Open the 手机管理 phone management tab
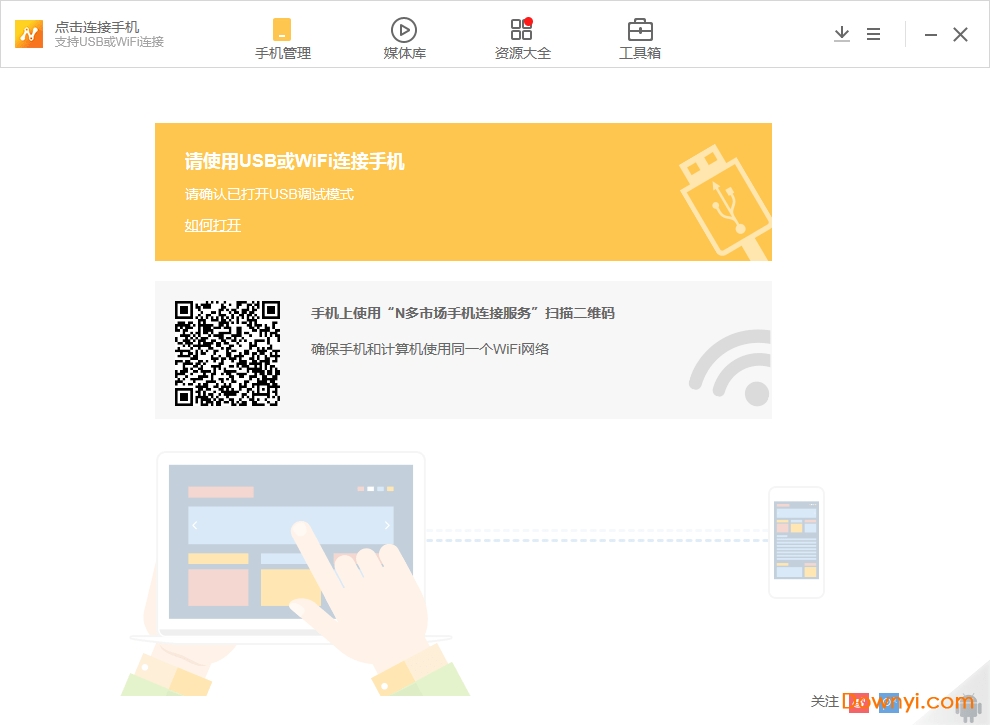 (283, 39)
